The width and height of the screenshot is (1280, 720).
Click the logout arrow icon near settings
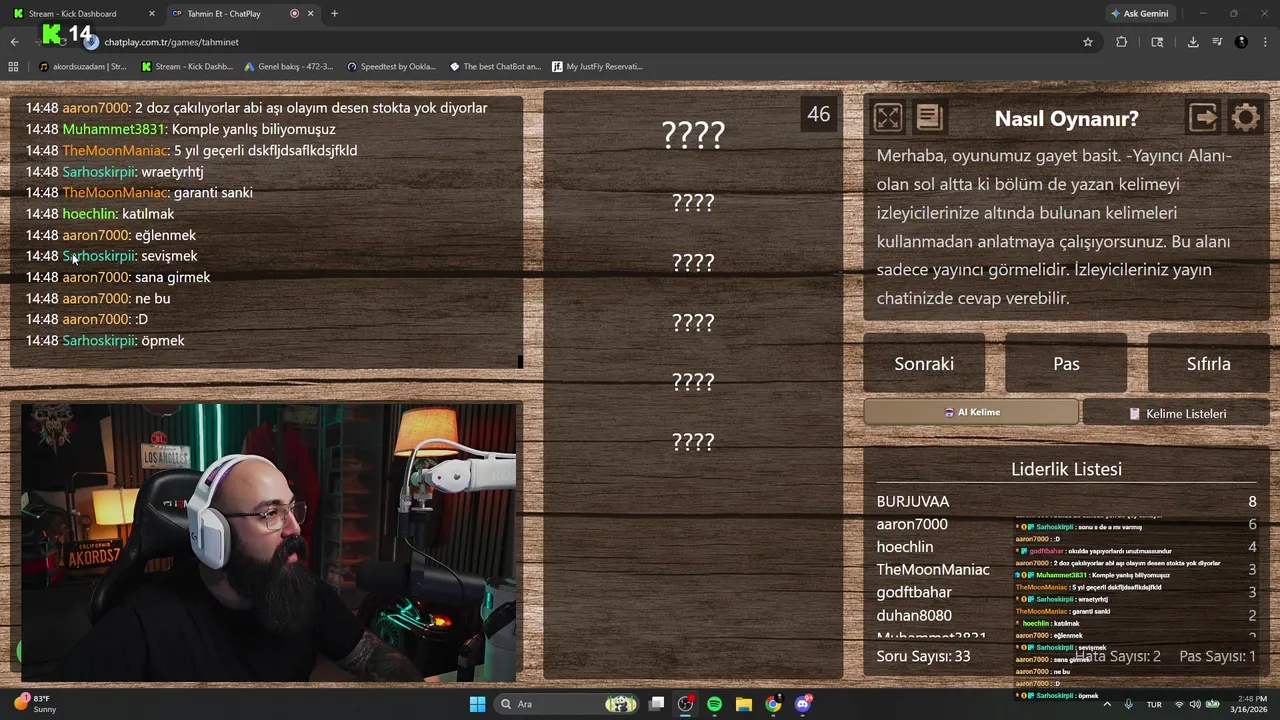point(1204,118)
